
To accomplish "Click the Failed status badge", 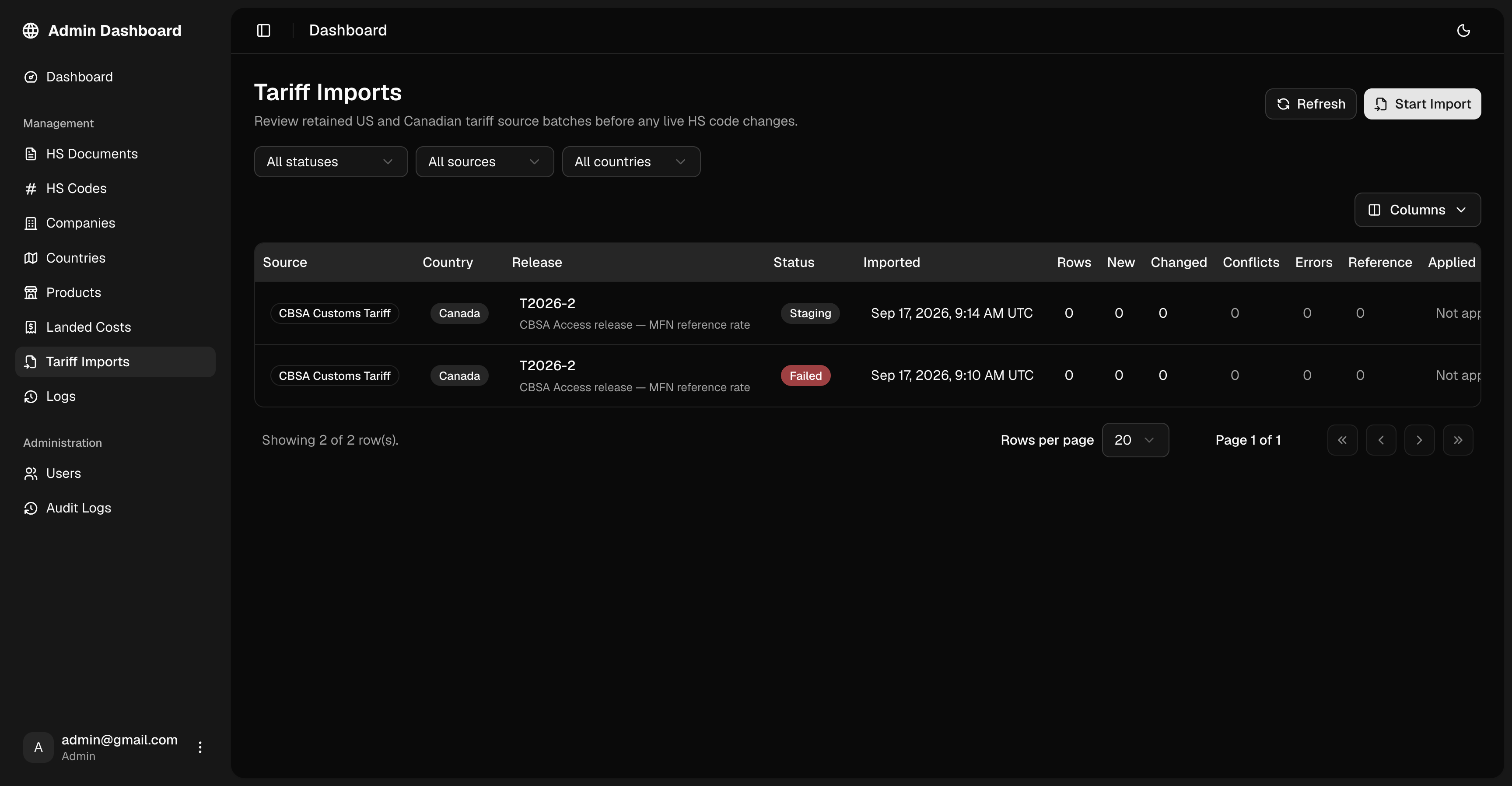I will [x=805, y=375].
